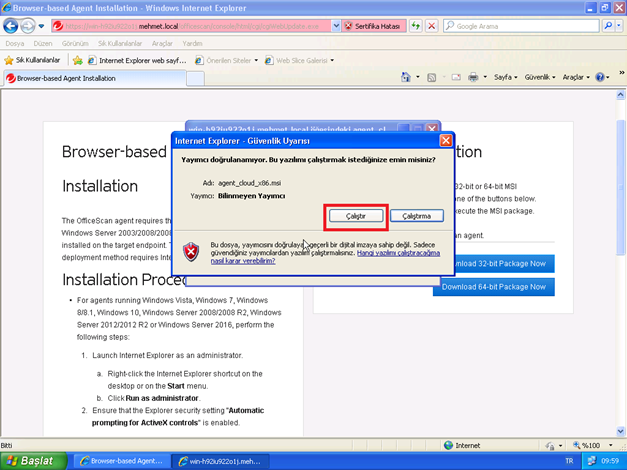The image size is (627, 470).
Task: Click the Help question mark icon
Action: coord(600,77)
